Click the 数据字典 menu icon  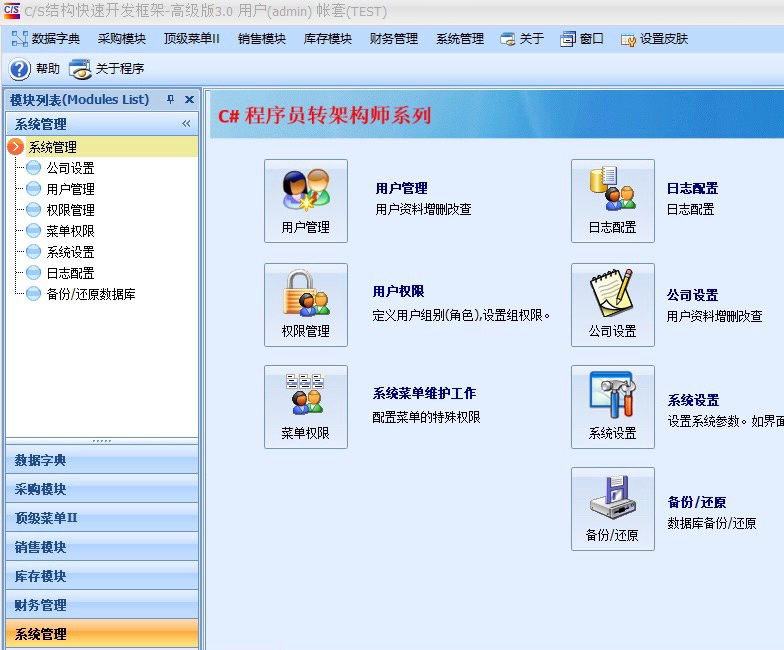(x=20, y=38)
